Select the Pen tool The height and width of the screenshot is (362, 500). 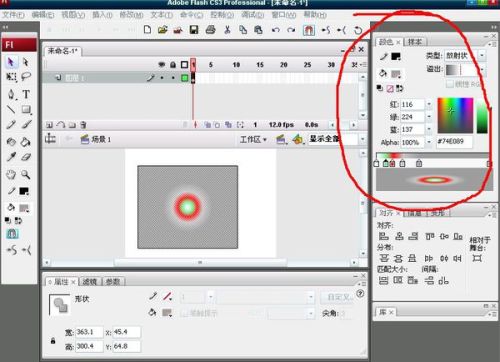(x=11, y=94)
